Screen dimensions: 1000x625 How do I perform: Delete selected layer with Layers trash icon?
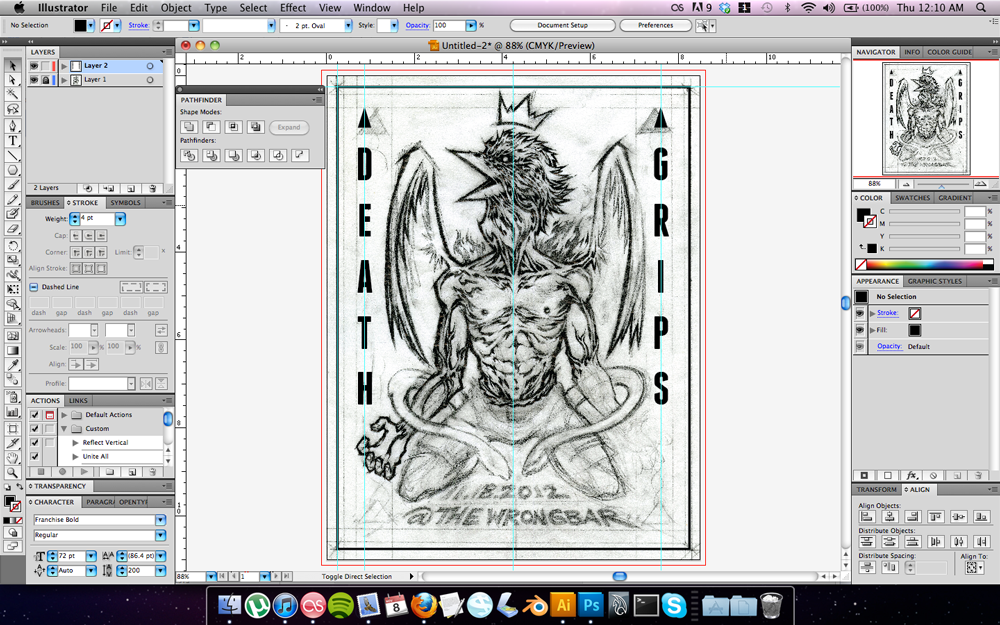(153, 189)
